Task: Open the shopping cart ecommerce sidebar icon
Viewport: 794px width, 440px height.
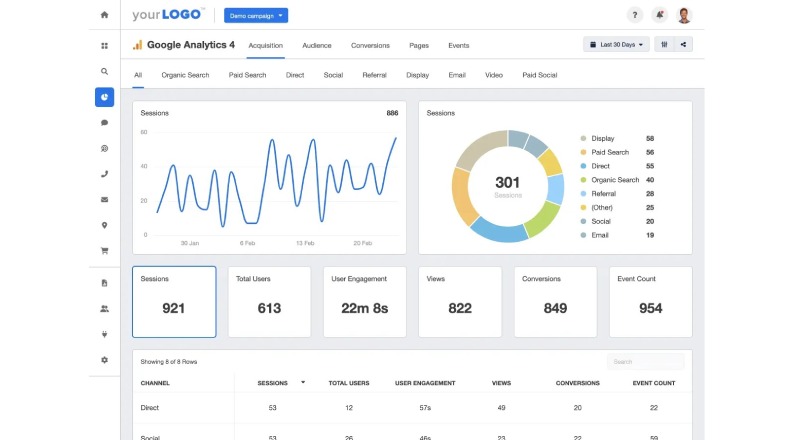Action: coord(104,250)
